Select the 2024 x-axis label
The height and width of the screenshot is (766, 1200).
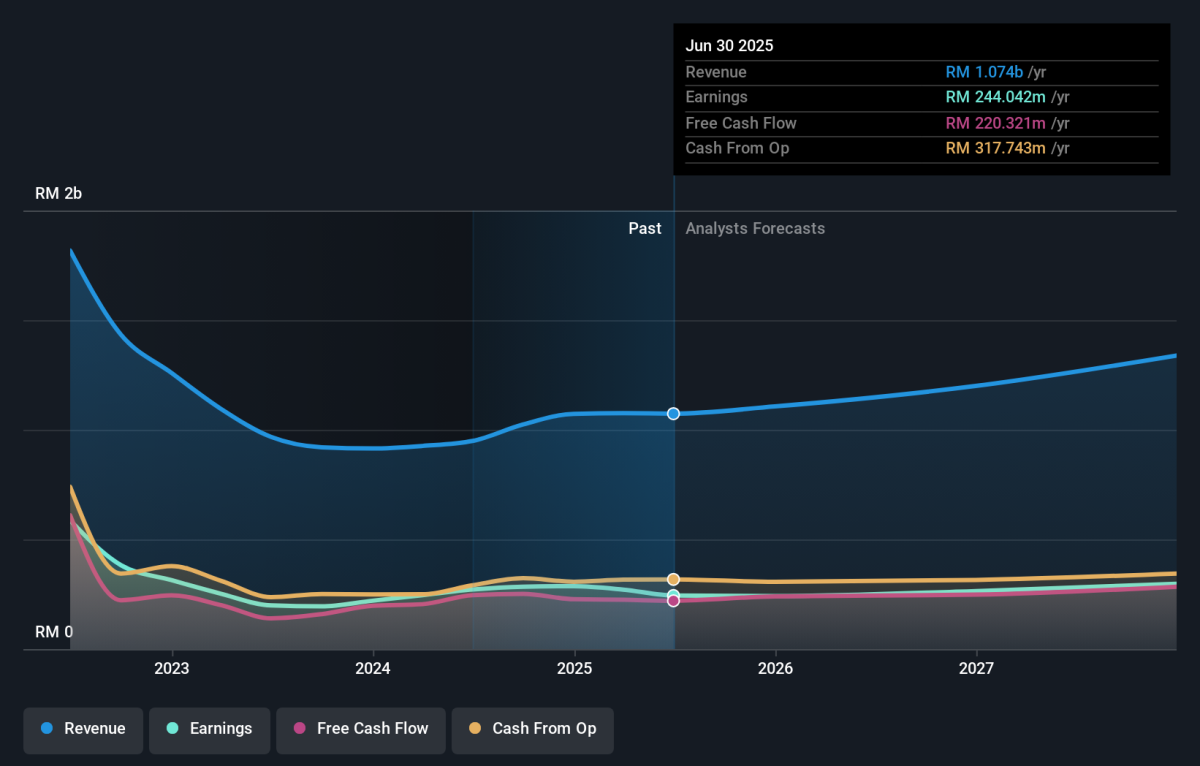373,668
